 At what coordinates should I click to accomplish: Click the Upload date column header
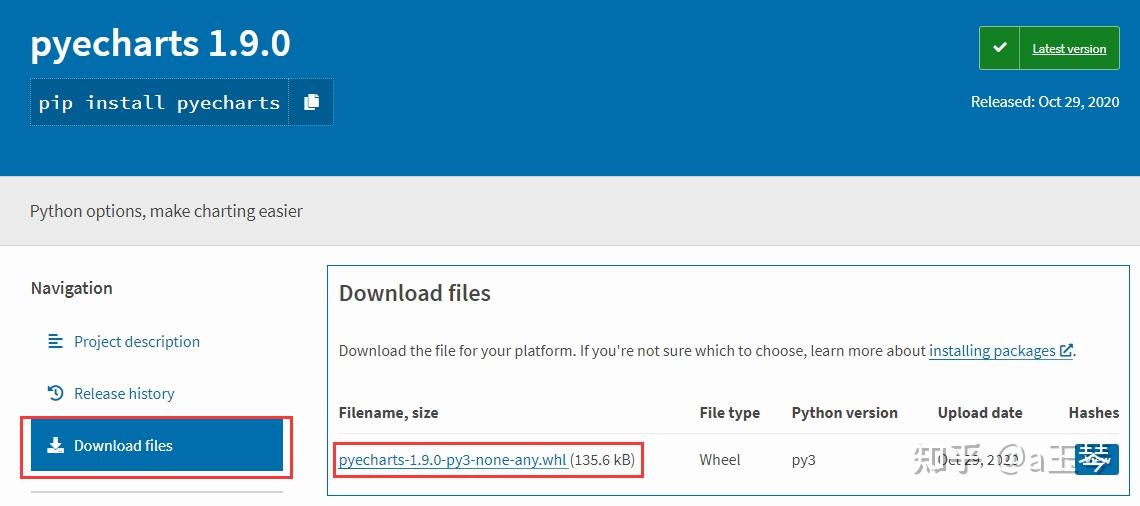(980, 413)
